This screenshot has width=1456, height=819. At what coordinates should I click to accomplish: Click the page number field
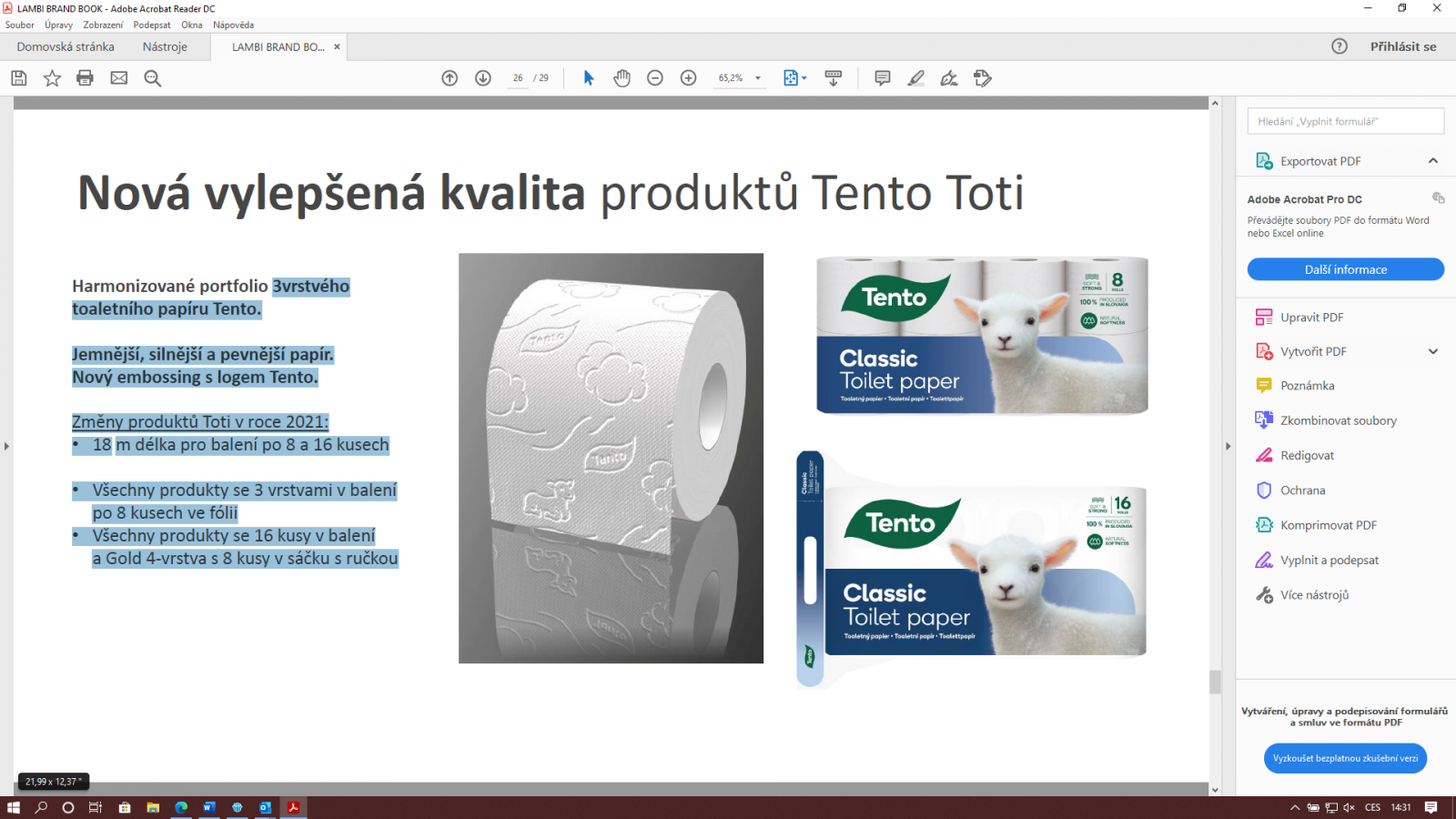[x=518, y=78]
